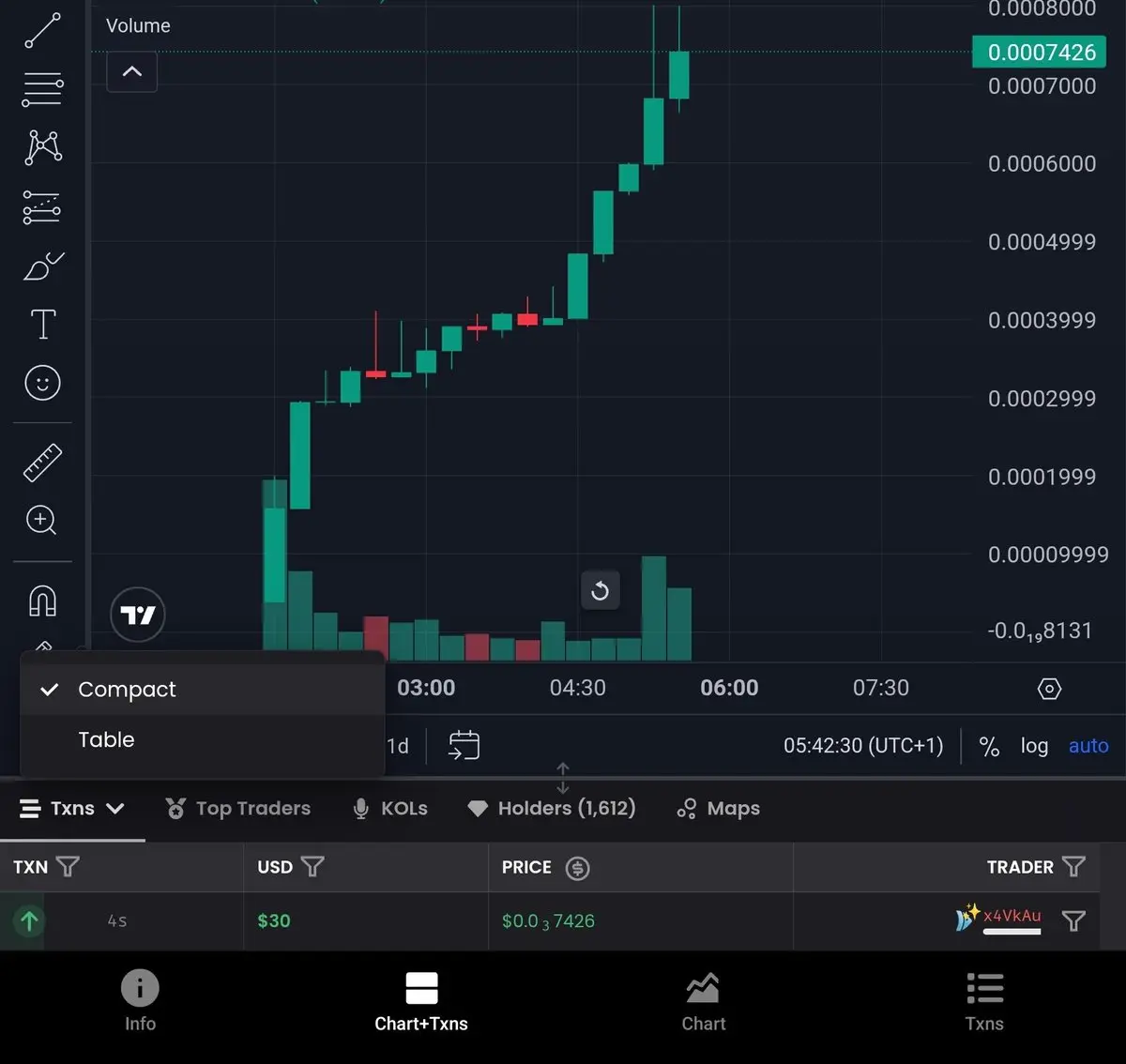This screenshot has width=1126, height=1064.
Task: Open the Info bottom tab
Action: click(140, 1000)
